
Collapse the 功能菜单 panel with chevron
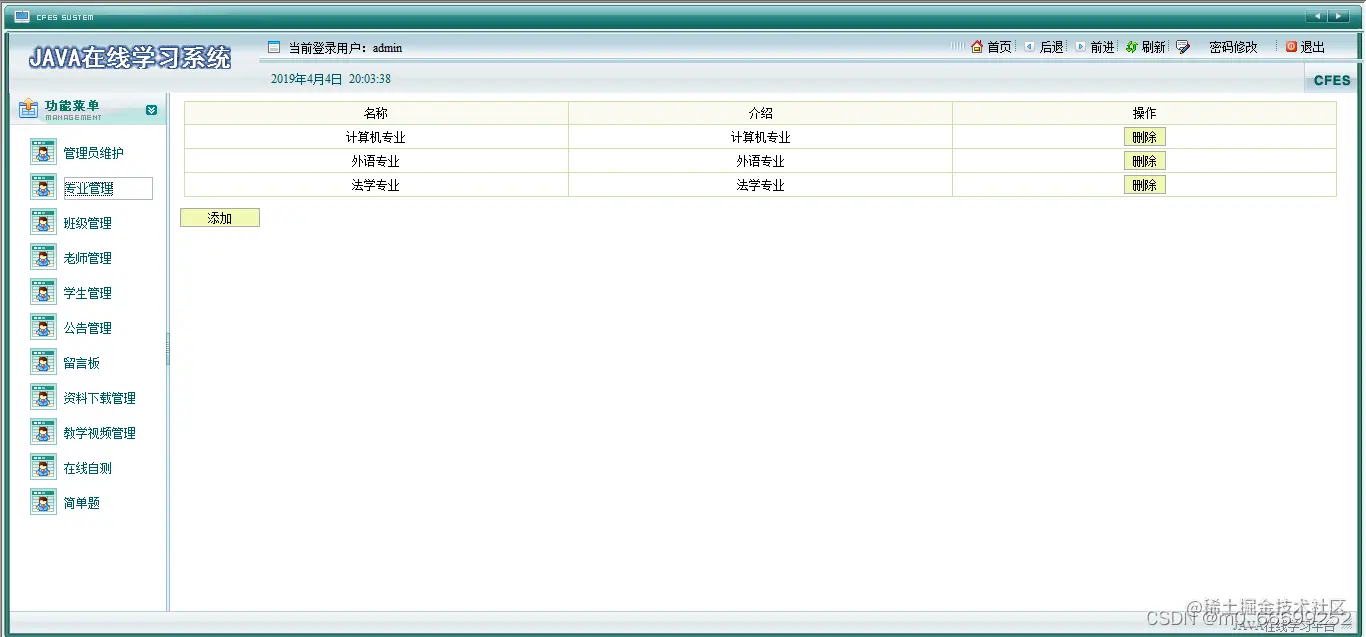click(151, 110)
